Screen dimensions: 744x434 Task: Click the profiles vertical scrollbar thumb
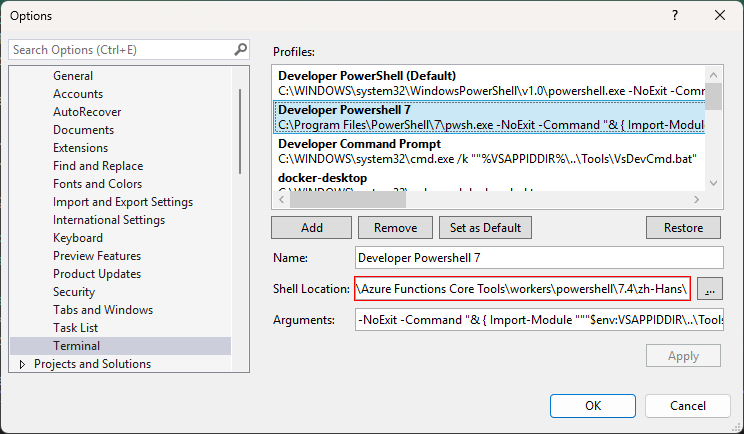[713, 96]
